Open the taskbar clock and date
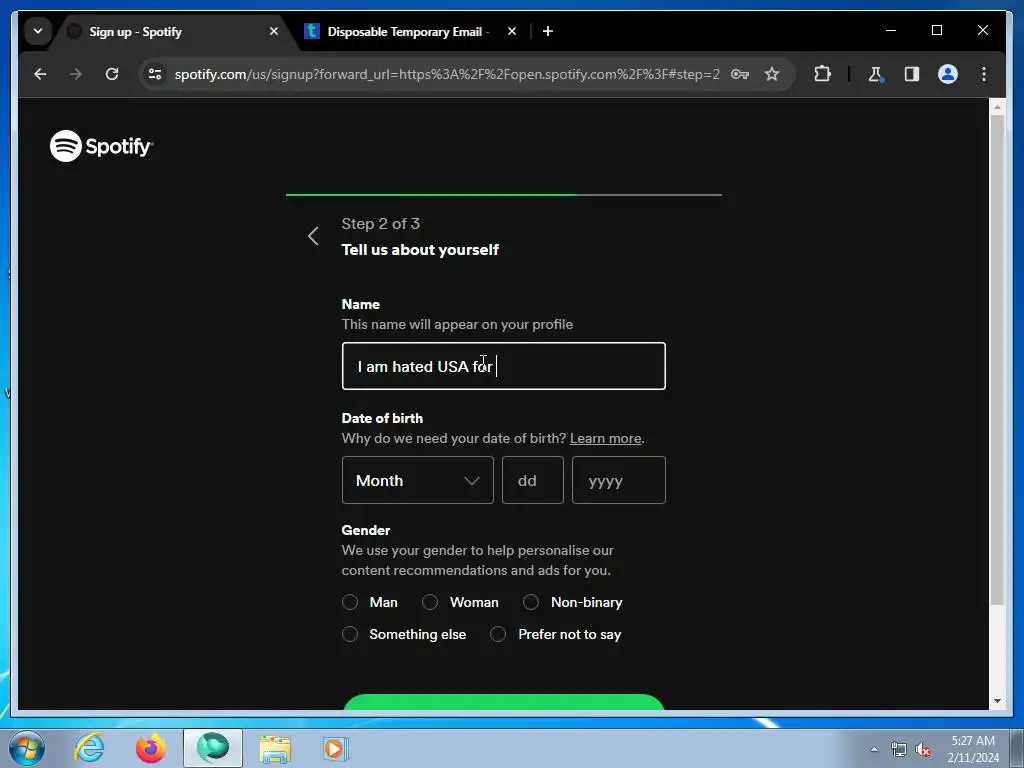Screen dimensions: 1024x768 tap(973, 749)
